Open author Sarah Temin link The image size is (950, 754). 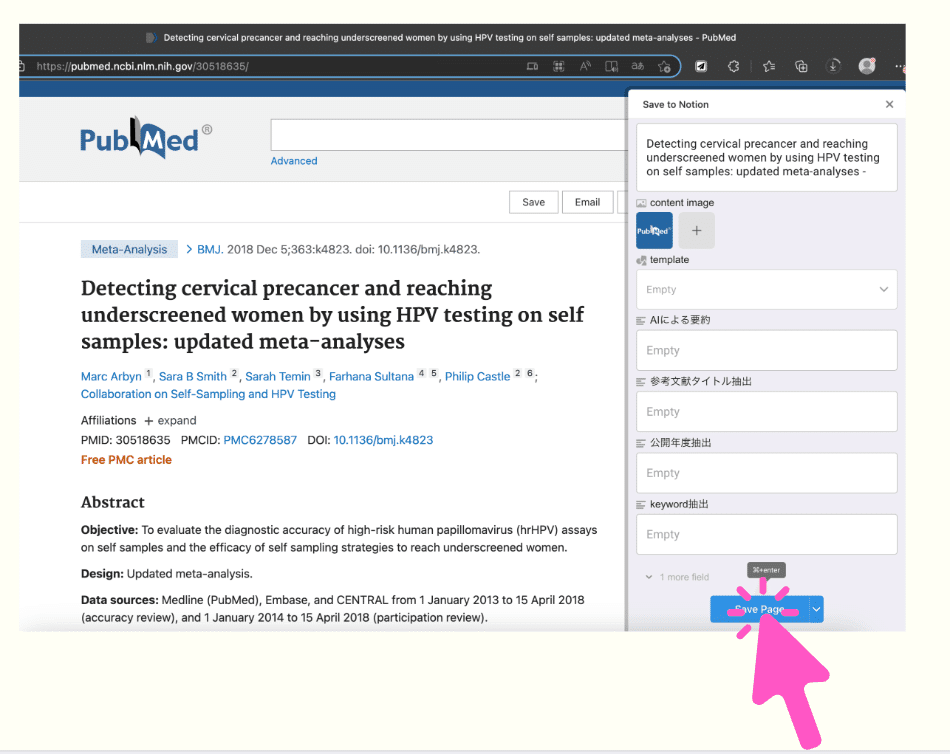pyautogui.click(x=277, y=376)
